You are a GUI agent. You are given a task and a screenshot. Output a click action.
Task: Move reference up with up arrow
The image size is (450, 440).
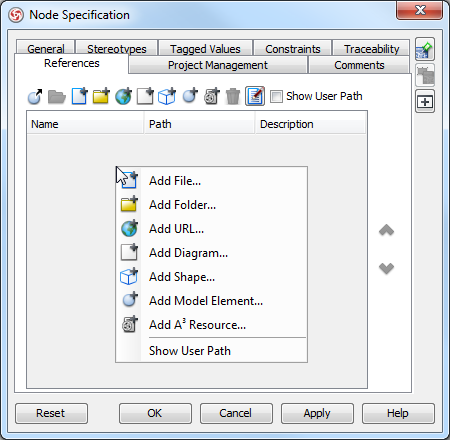387,231
